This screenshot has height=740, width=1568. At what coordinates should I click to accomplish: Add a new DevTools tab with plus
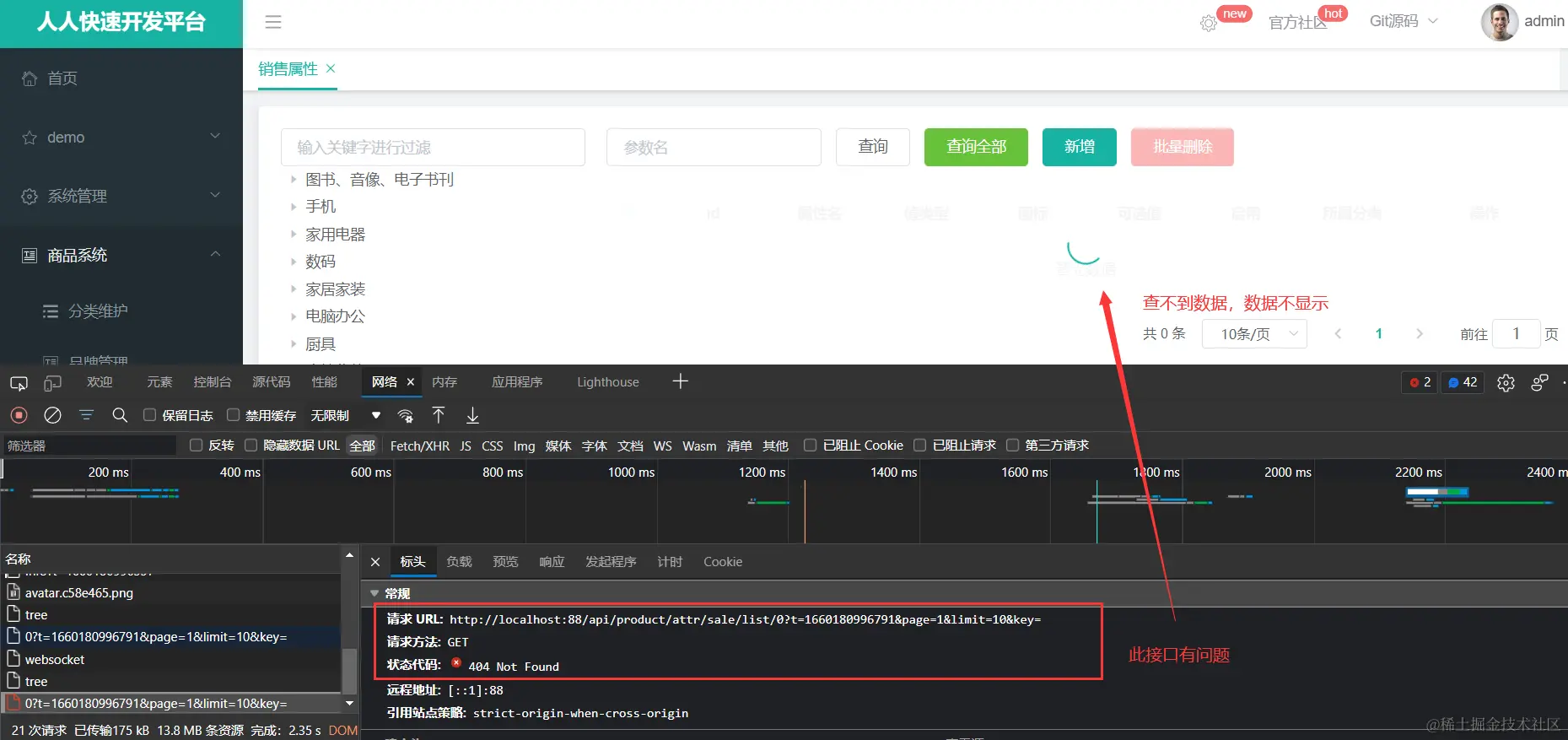click(681, 381)
